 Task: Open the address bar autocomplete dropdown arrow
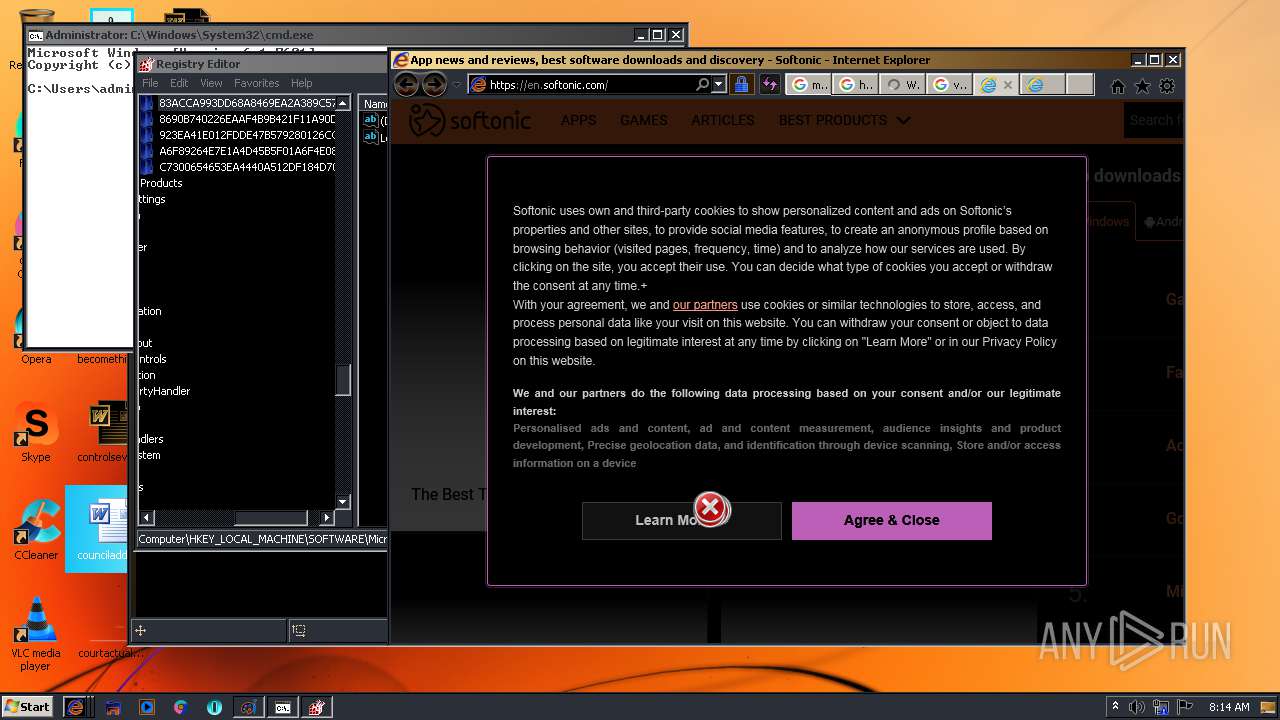[x=718, y=85]
